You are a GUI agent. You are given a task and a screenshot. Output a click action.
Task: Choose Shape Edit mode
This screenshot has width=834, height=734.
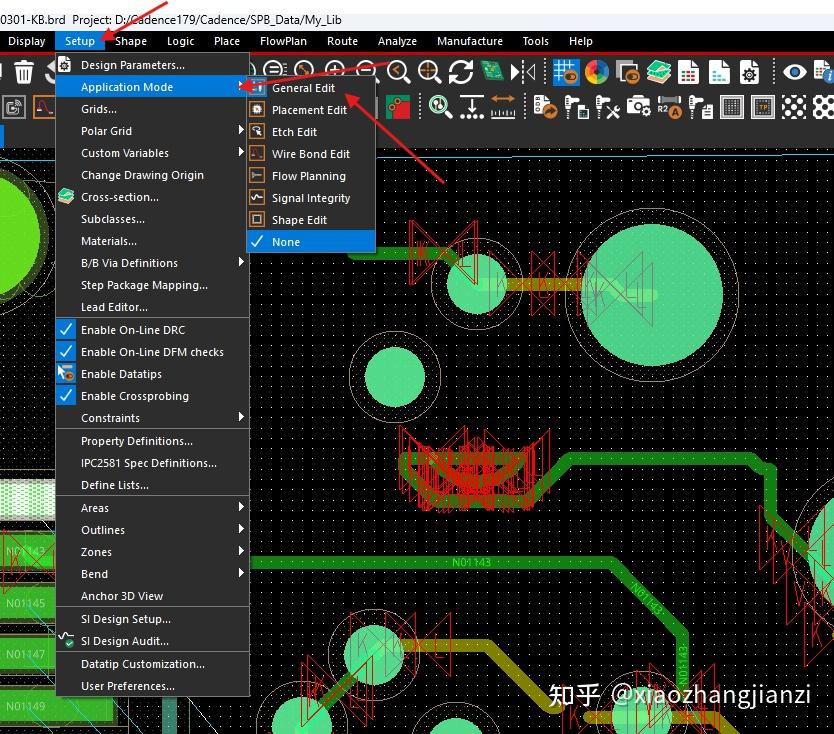(311, 220)
